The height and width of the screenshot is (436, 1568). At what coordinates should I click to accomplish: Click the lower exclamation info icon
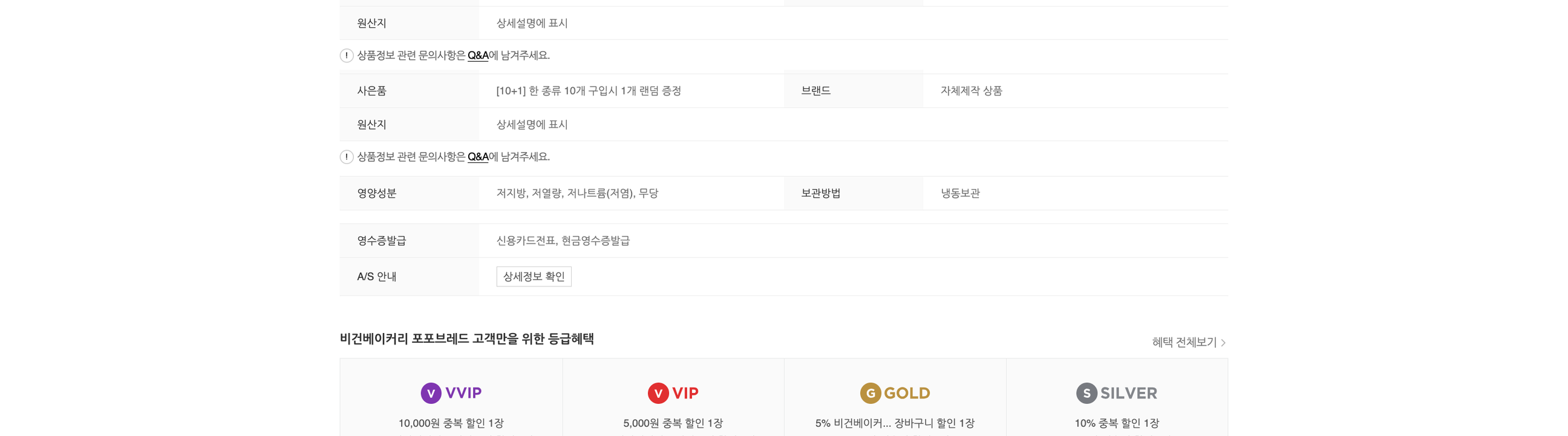point(347,157)
